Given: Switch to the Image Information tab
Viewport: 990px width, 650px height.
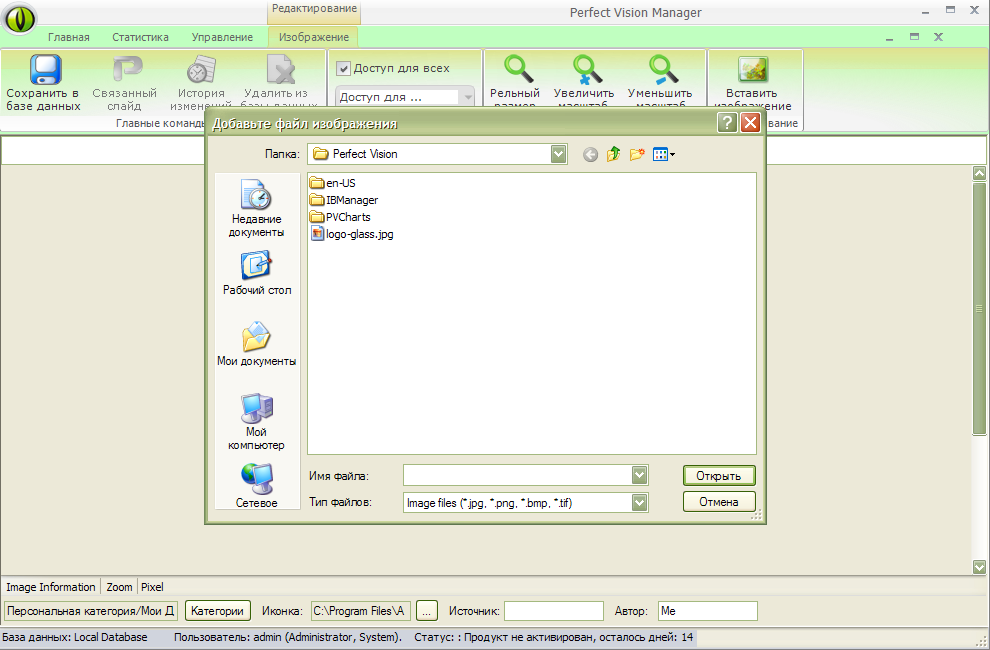Looking at the screenshot, I should [x=51, y=587].
